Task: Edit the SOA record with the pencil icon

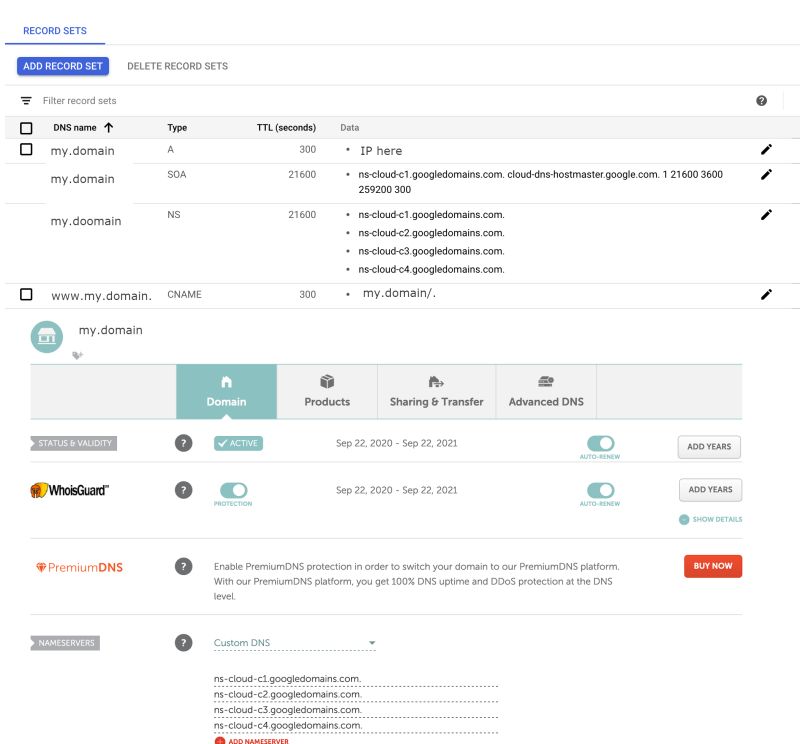Action: pos(766,173)
